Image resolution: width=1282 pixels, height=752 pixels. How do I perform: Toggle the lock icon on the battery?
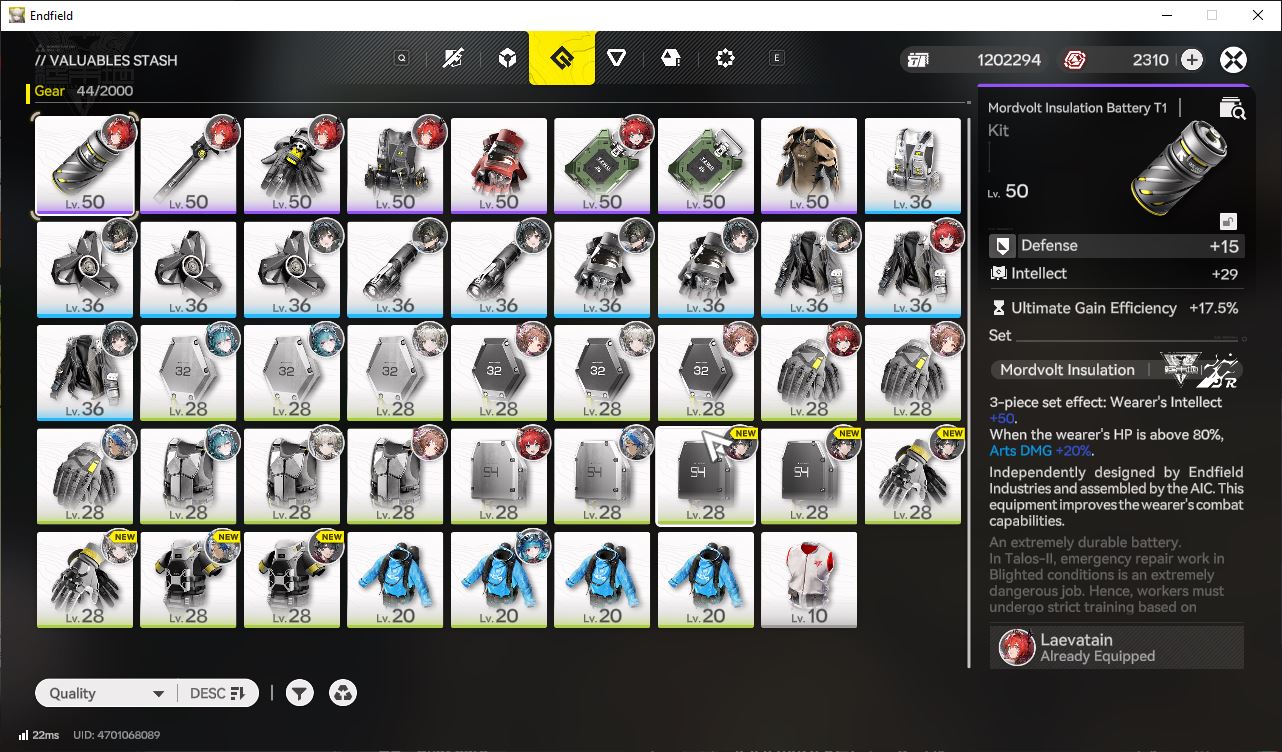(1227, 221)
